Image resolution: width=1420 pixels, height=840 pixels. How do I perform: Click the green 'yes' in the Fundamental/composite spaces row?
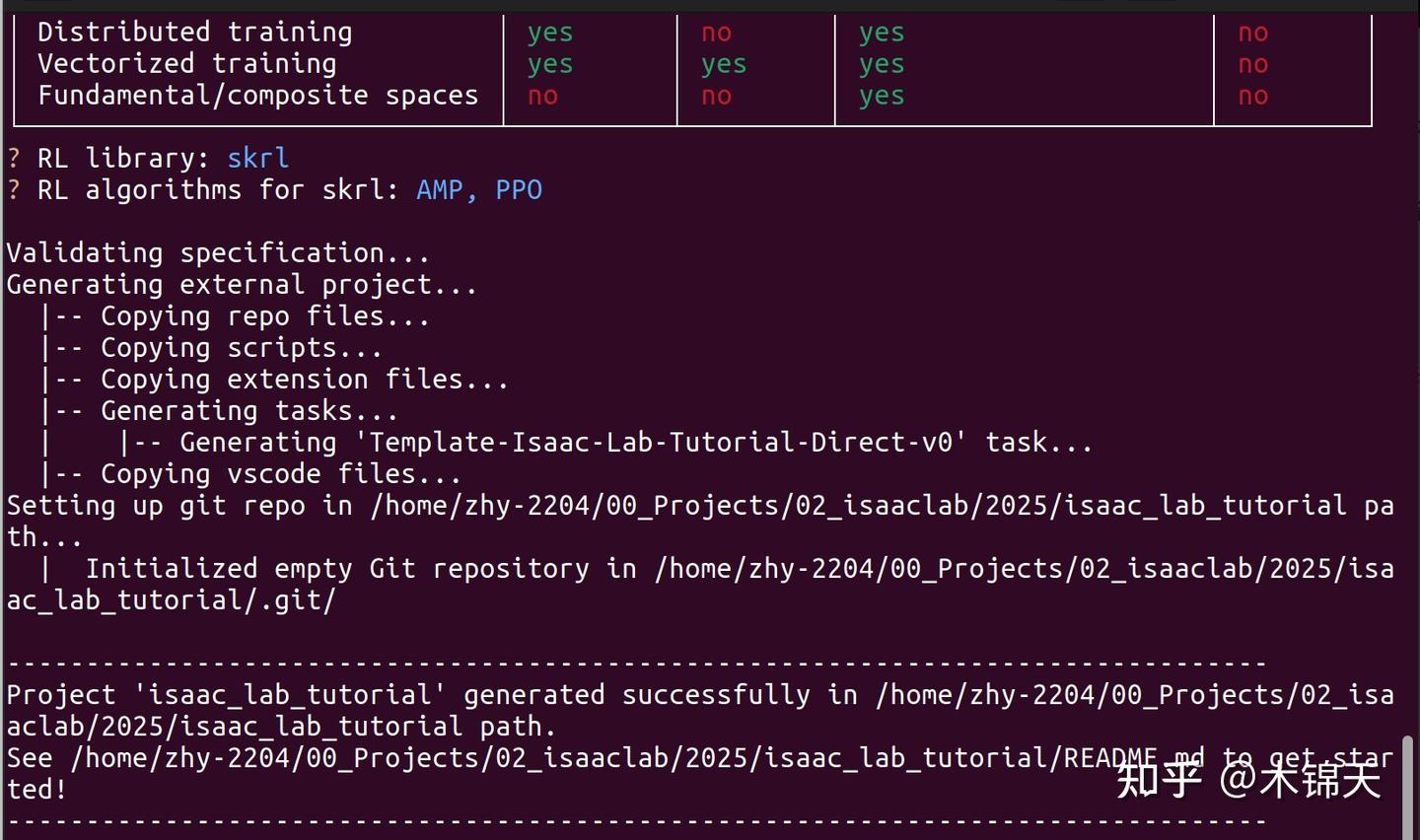point(882,96)
